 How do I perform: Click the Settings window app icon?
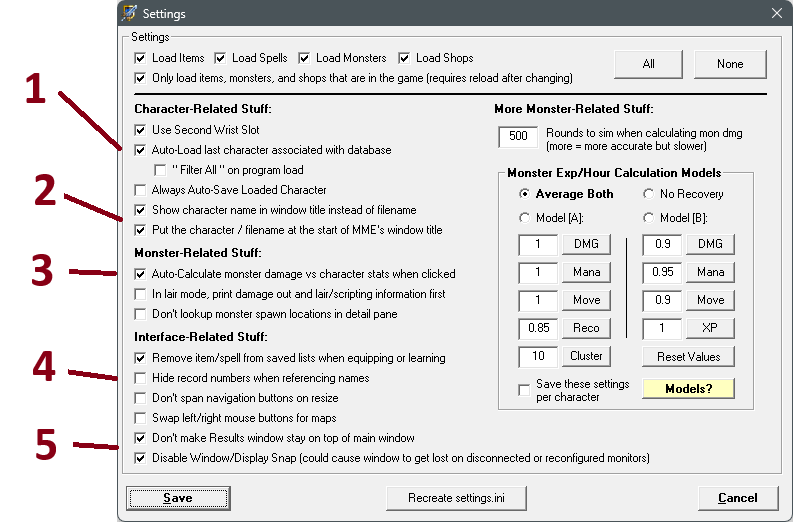point(130,14)
